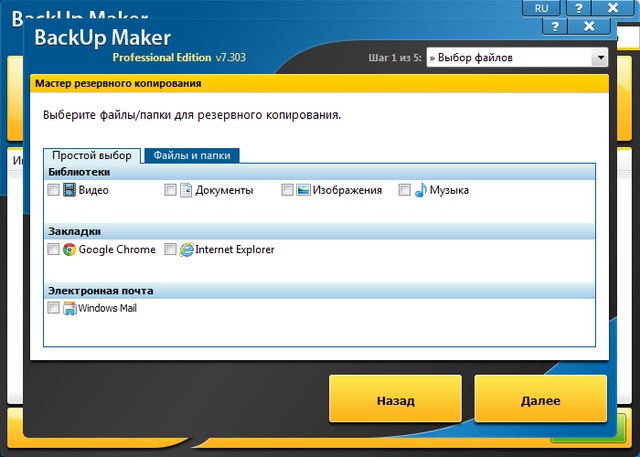640x457 pixels.
Task: Tick the Документы checkbox
Action: 171,190
